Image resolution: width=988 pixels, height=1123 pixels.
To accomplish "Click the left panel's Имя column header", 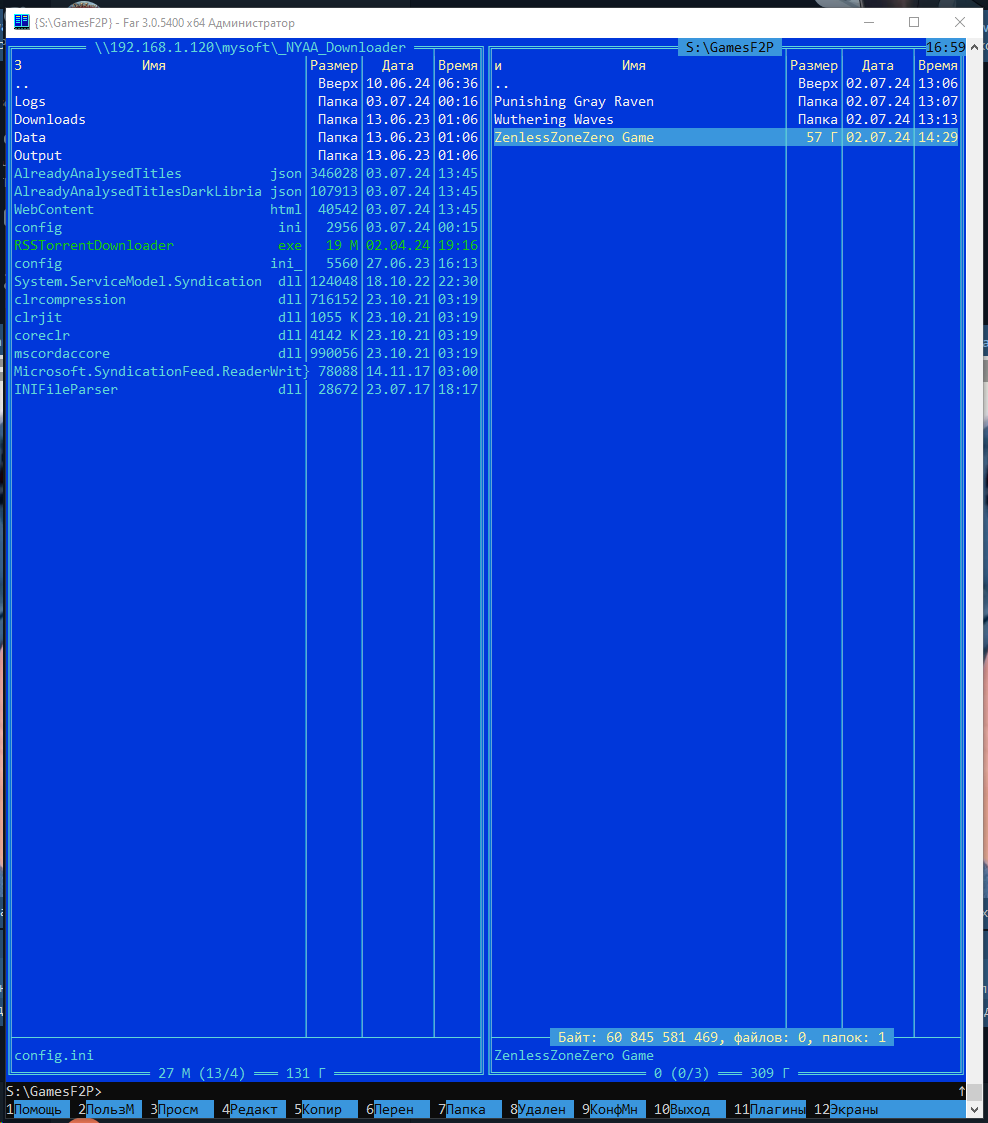I will 154,66.
